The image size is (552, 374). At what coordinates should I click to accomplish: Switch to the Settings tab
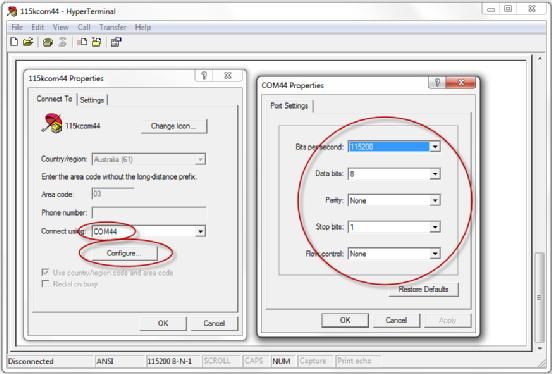coord(92,100)
